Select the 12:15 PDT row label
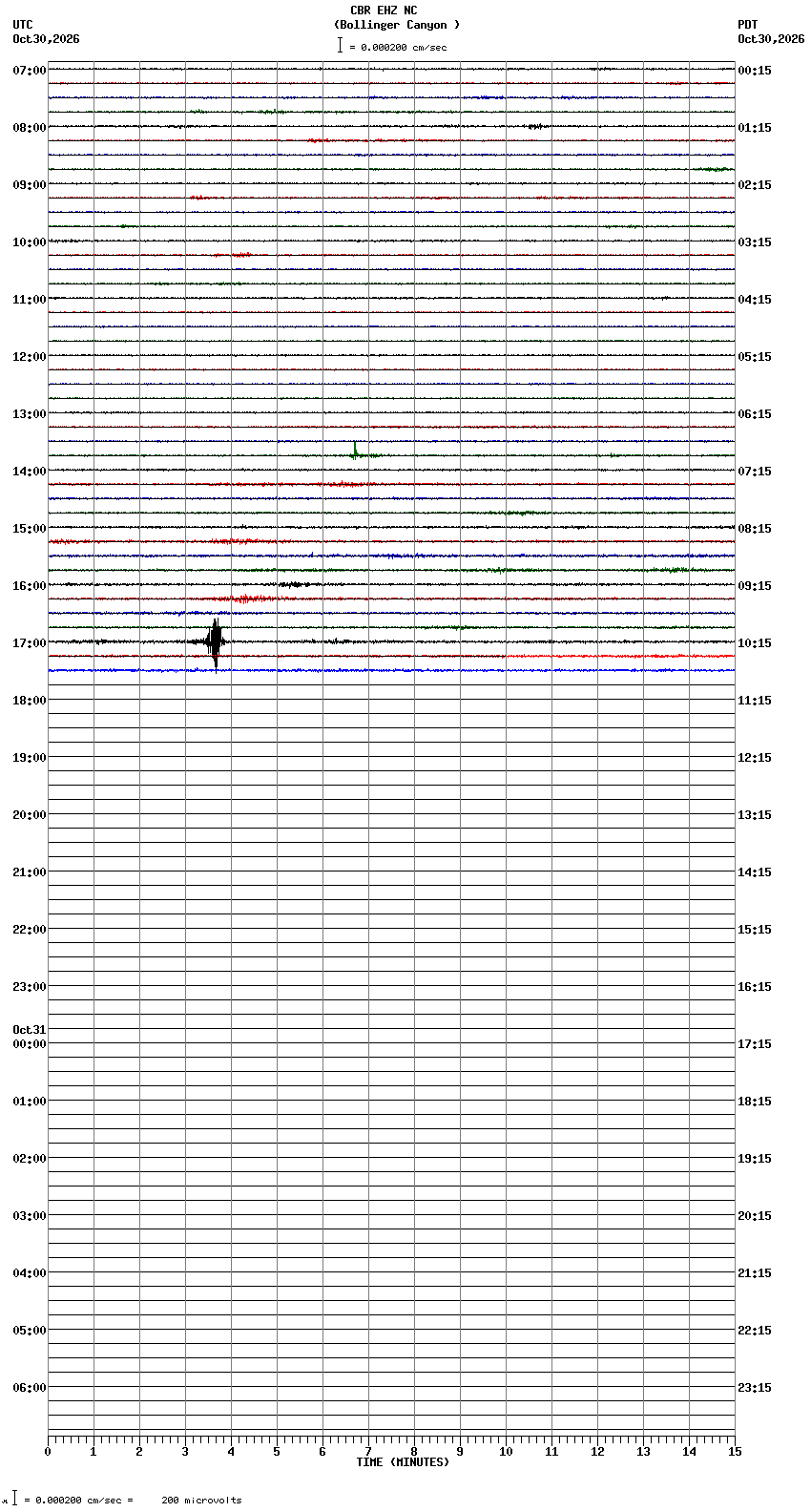811x1512 pixels. pos(755,758)
